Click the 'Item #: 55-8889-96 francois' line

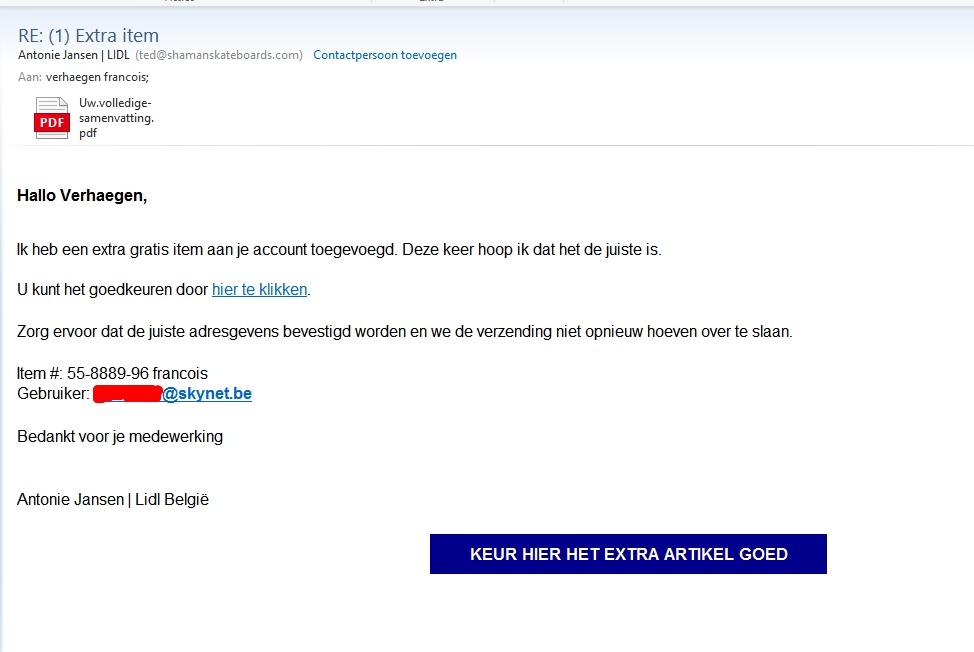pos(112,374)
